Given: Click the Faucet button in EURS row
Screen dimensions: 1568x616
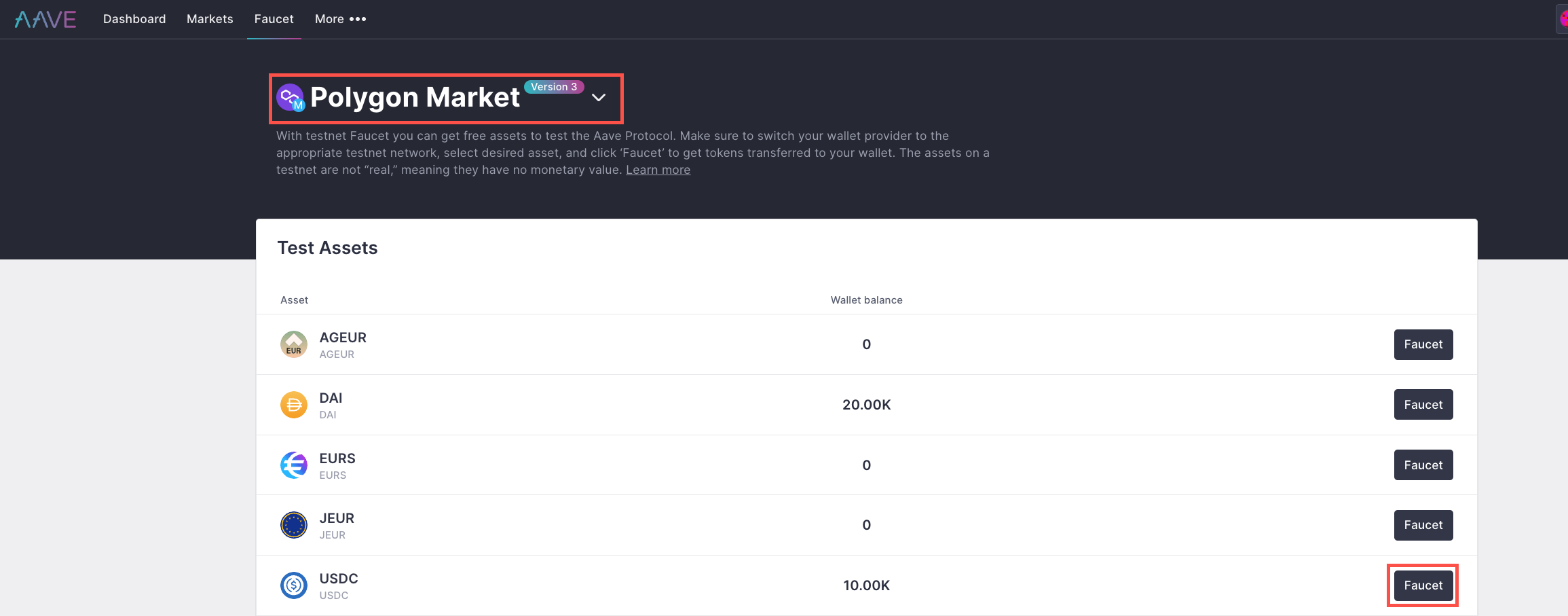Looking at the screenshot, I should 1423,465.
